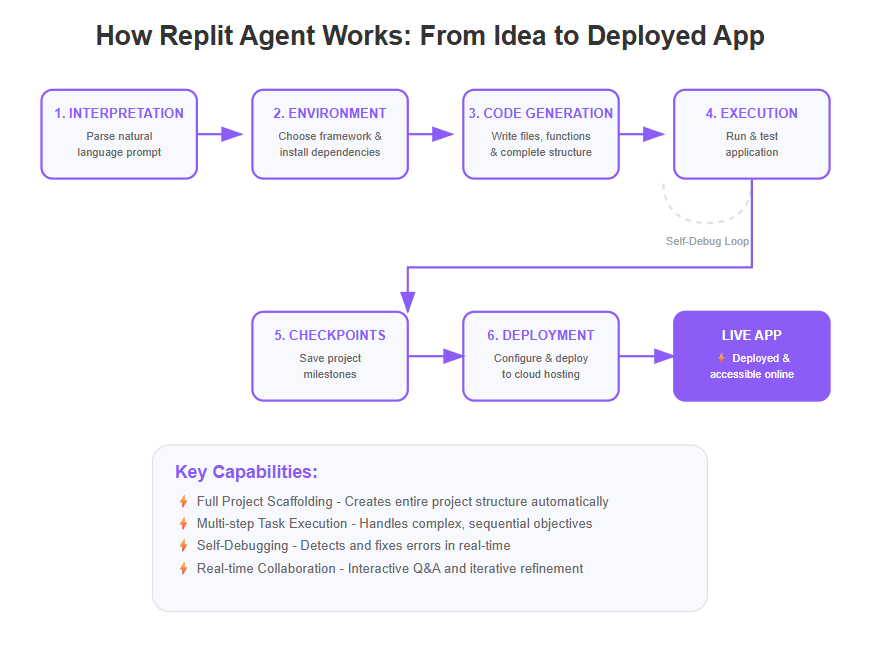
Task: Click text 'Write files, functions & complete structure'
Action: click(x=541, y=144)
